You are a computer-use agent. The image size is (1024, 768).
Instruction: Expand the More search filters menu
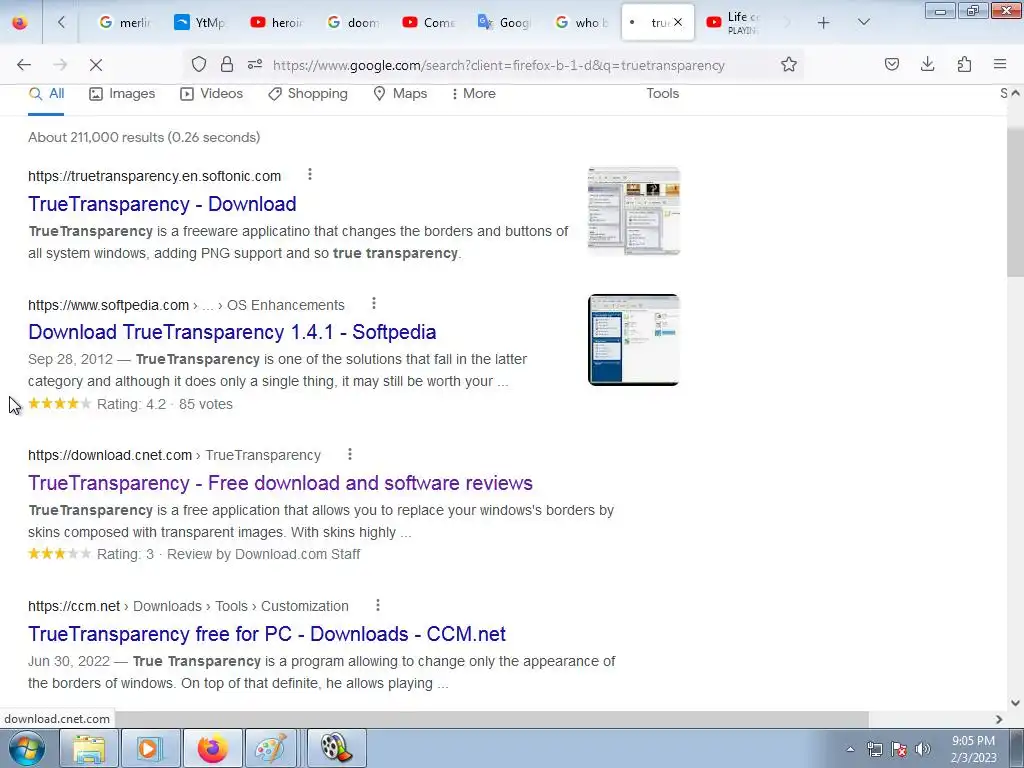(473, 93)
